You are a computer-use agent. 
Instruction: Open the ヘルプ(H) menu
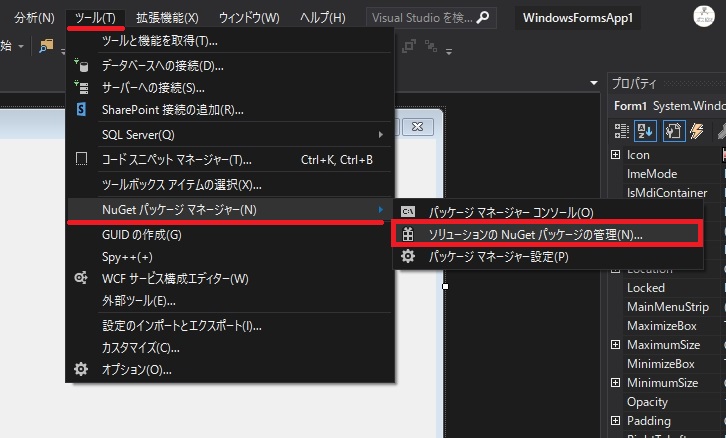pyautogui.click(x=323, y=18)
